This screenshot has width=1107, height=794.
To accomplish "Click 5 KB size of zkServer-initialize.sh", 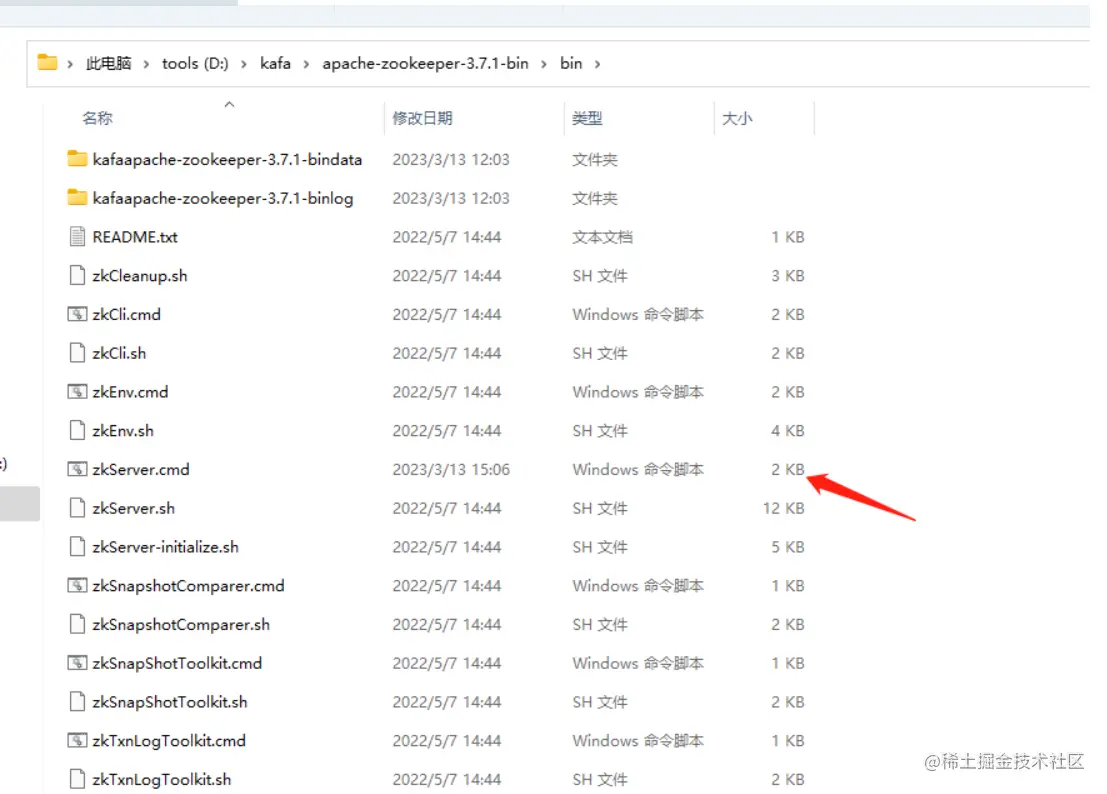I will (x=788, y=547).
